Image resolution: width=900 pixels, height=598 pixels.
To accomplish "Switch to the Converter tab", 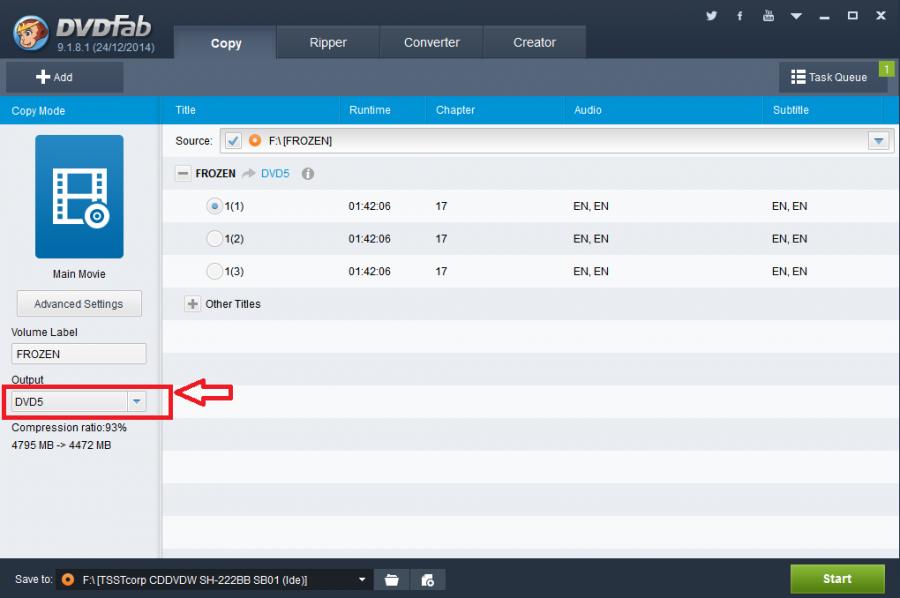I will point(431,42).
